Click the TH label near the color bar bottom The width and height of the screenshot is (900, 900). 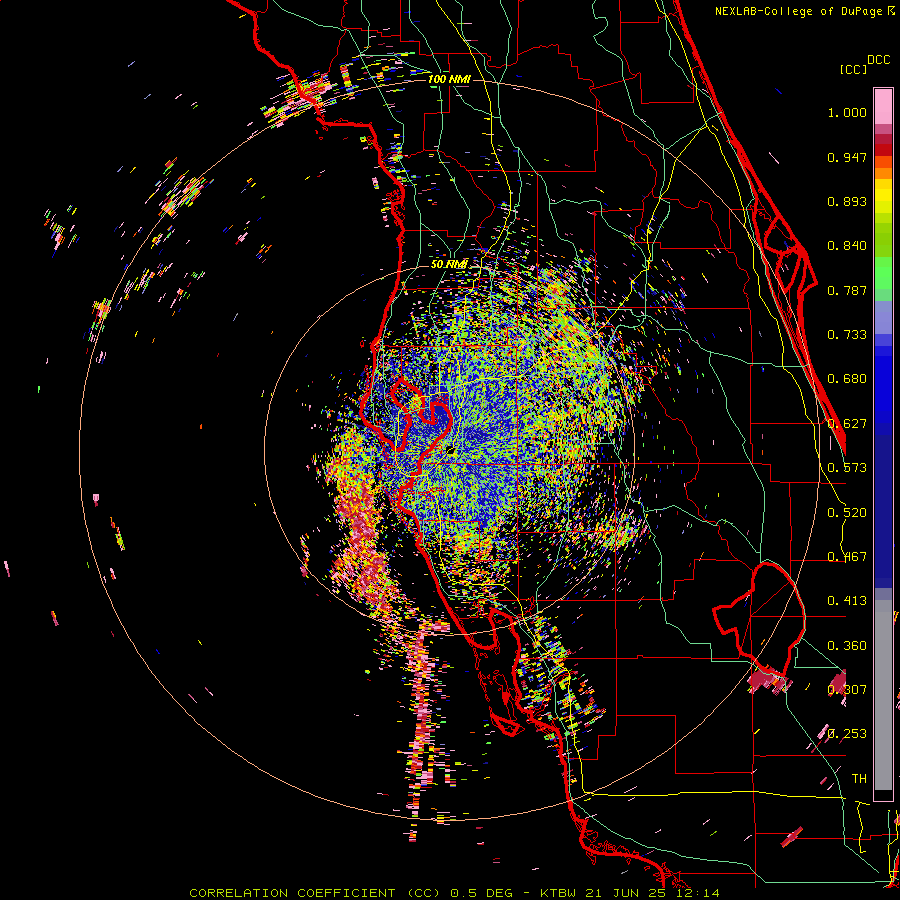pyautogui.click(x=859, y=779)
